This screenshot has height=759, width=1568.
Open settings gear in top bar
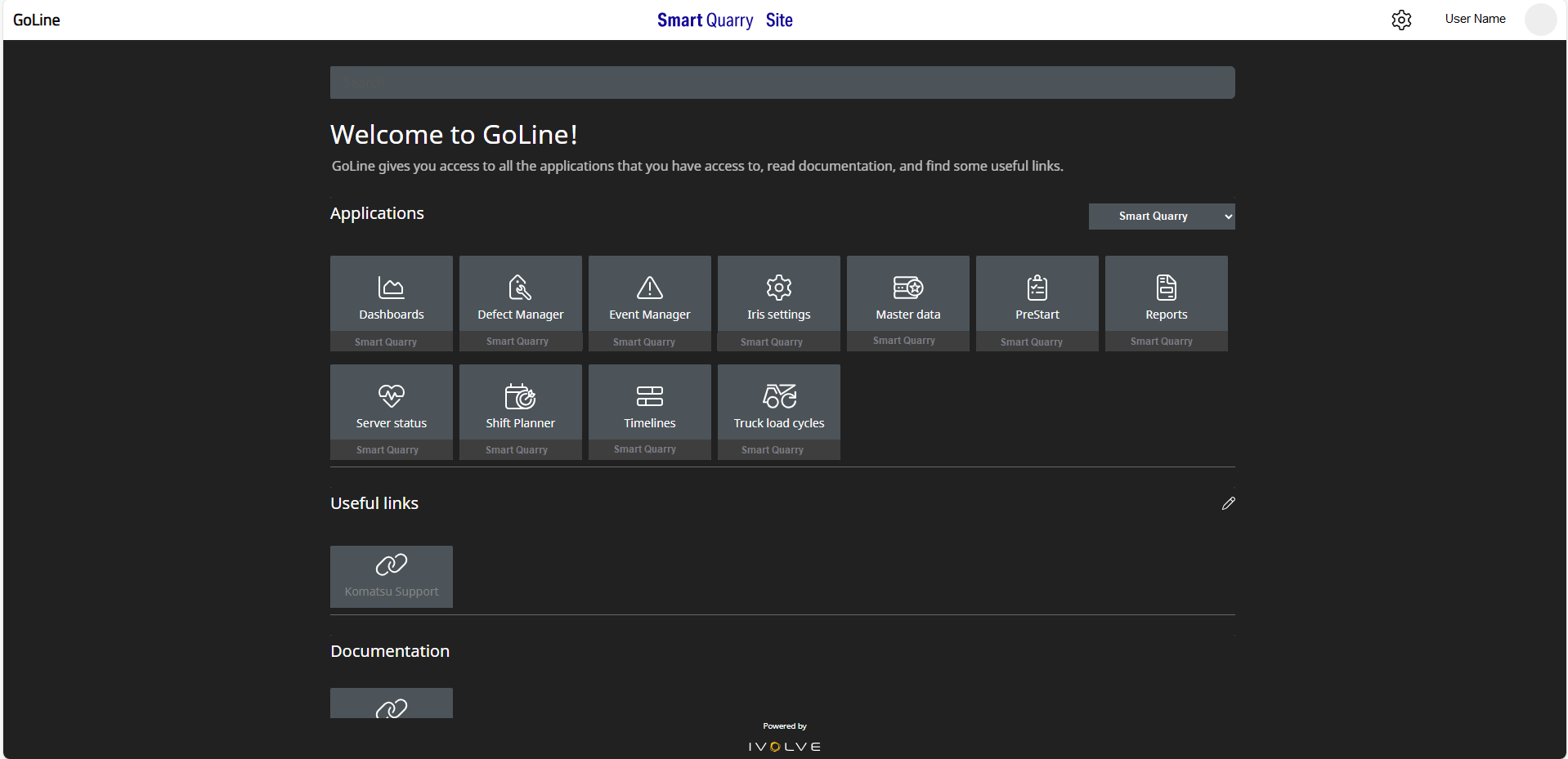click(1402, 20)
